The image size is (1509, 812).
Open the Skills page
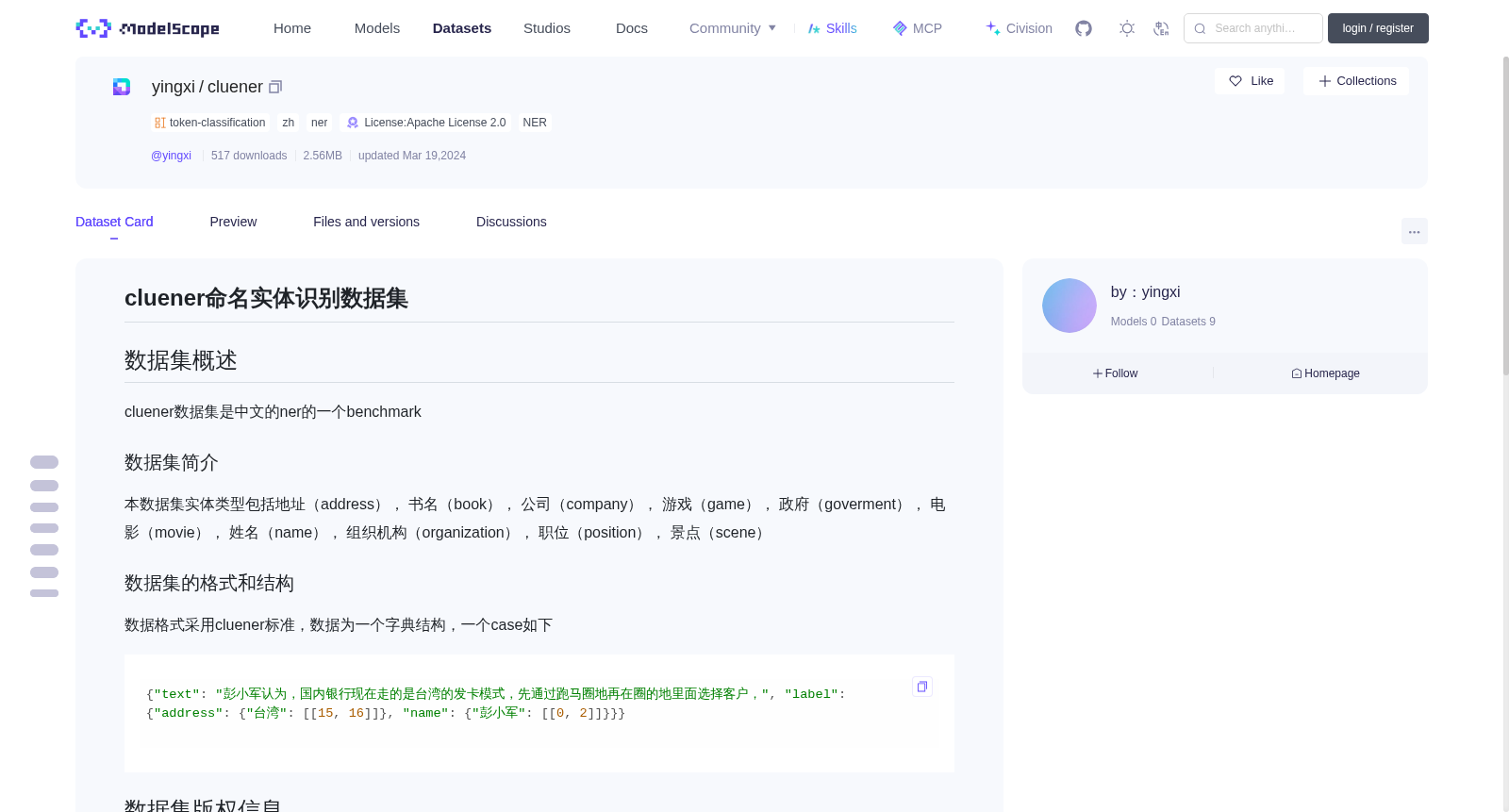pyautogui.click(x=832, y=28)
